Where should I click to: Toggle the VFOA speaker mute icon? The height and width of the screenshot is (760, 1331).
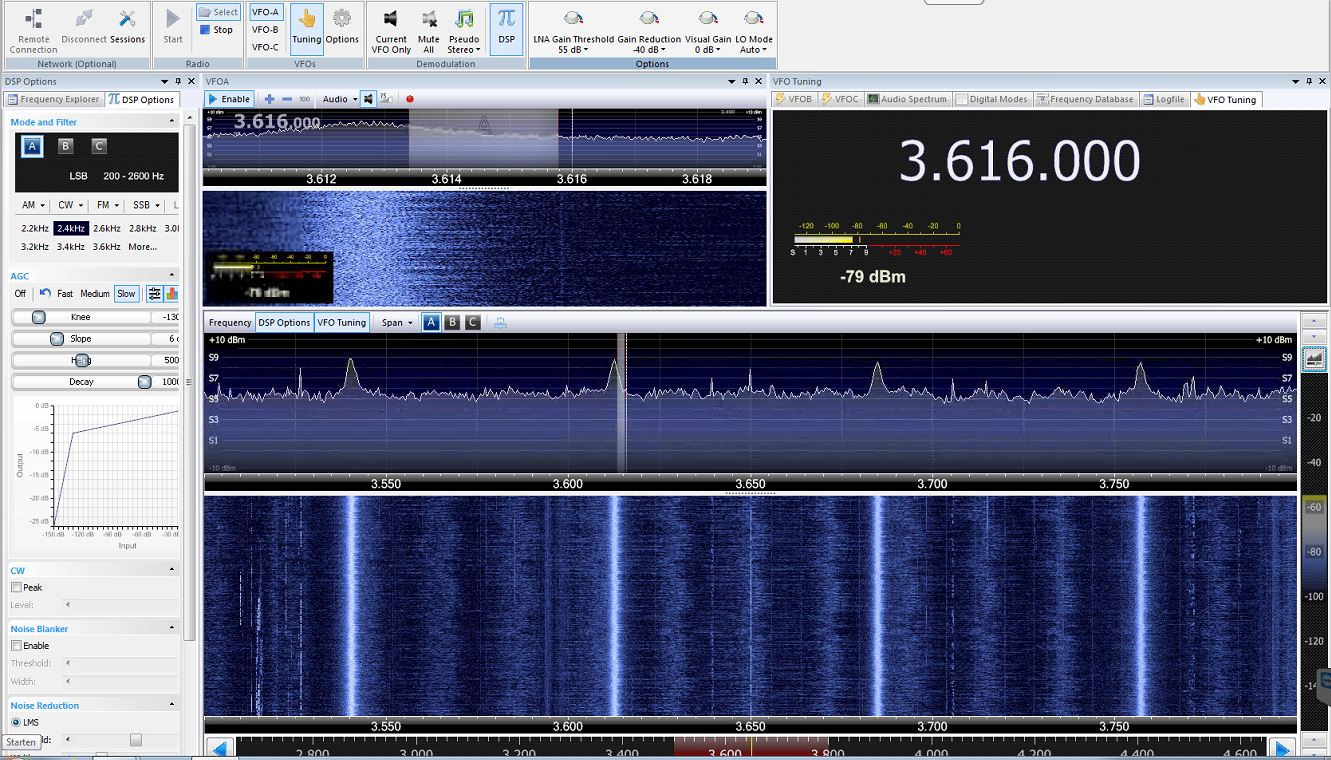(x=369, y=99)
